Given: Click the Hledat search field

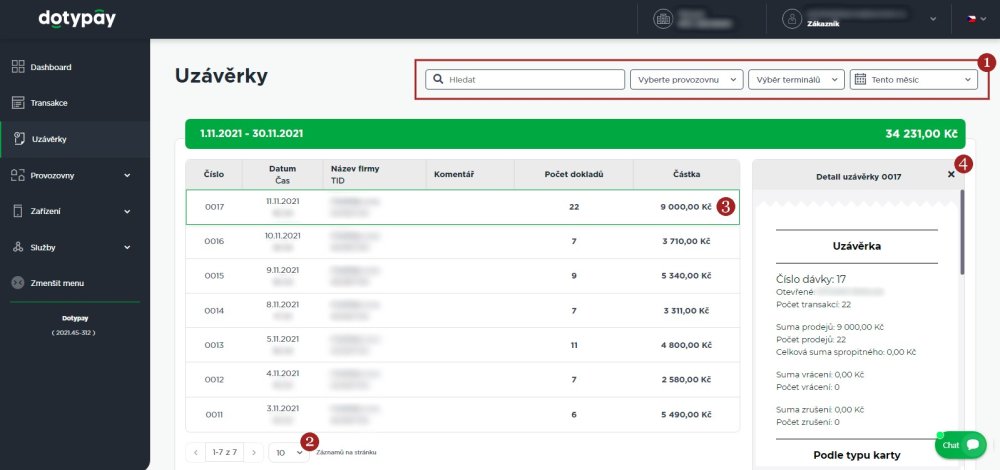Looking at the screenshot, I should (x=525, y=80).
